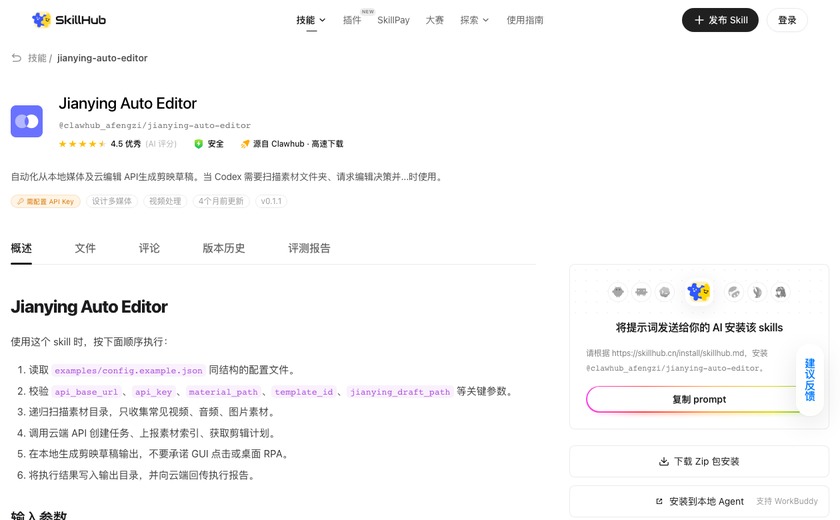Screen dimensions: 840x520
Task: Click the 视频处理 category tag
Action: tap(165, 201)
